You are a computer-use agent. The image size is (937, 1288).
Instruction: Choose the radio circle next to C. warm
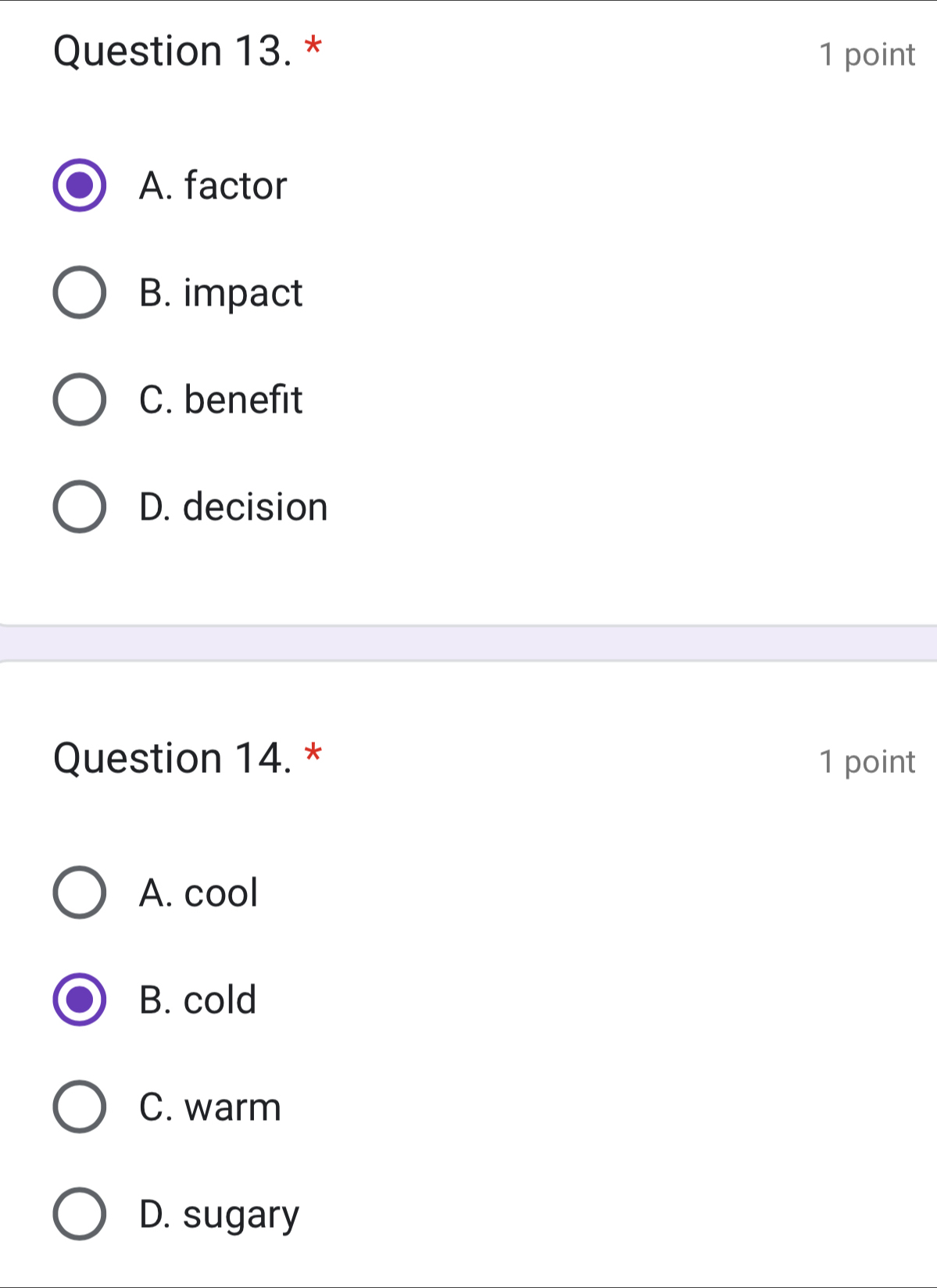79,1107
